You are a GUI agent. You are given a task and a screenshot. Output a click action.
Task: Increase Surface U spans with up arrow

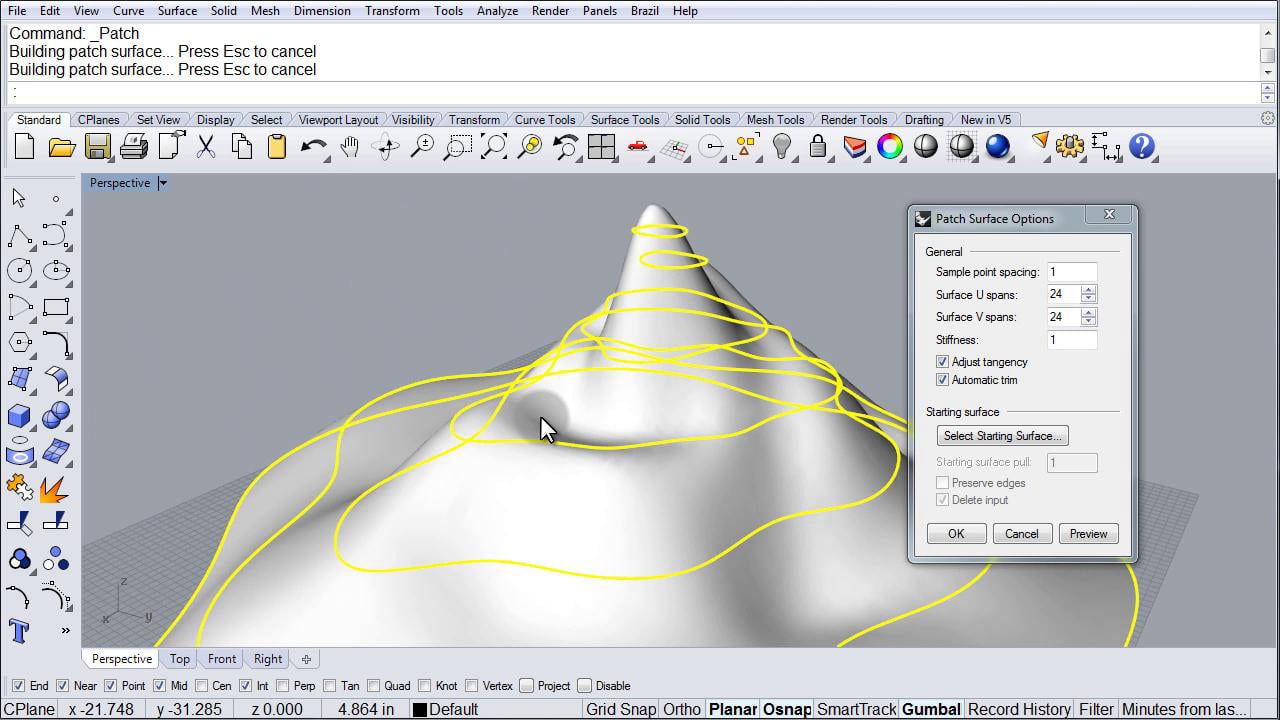point(1089,290)
